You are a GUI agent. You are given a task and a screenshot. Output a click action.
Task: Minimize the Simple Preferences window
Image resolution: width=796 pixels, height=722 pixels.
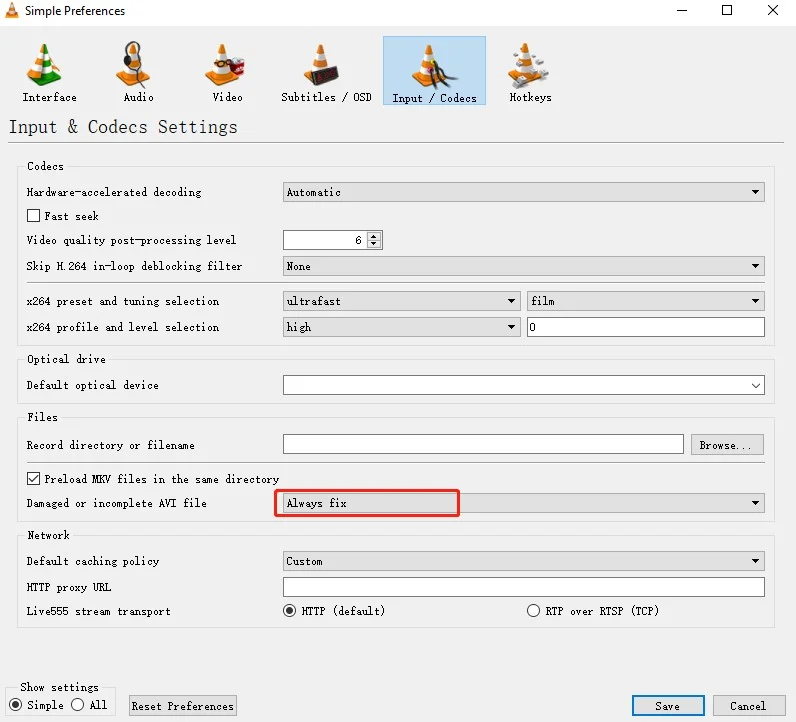pyautogui.click(x=682, y=10)
